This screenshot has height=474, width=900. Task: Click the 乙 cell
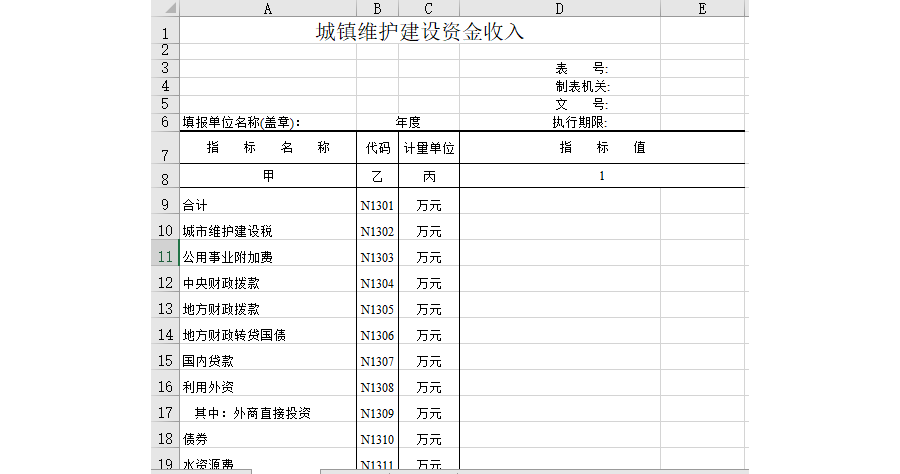(x=377, y=176)
